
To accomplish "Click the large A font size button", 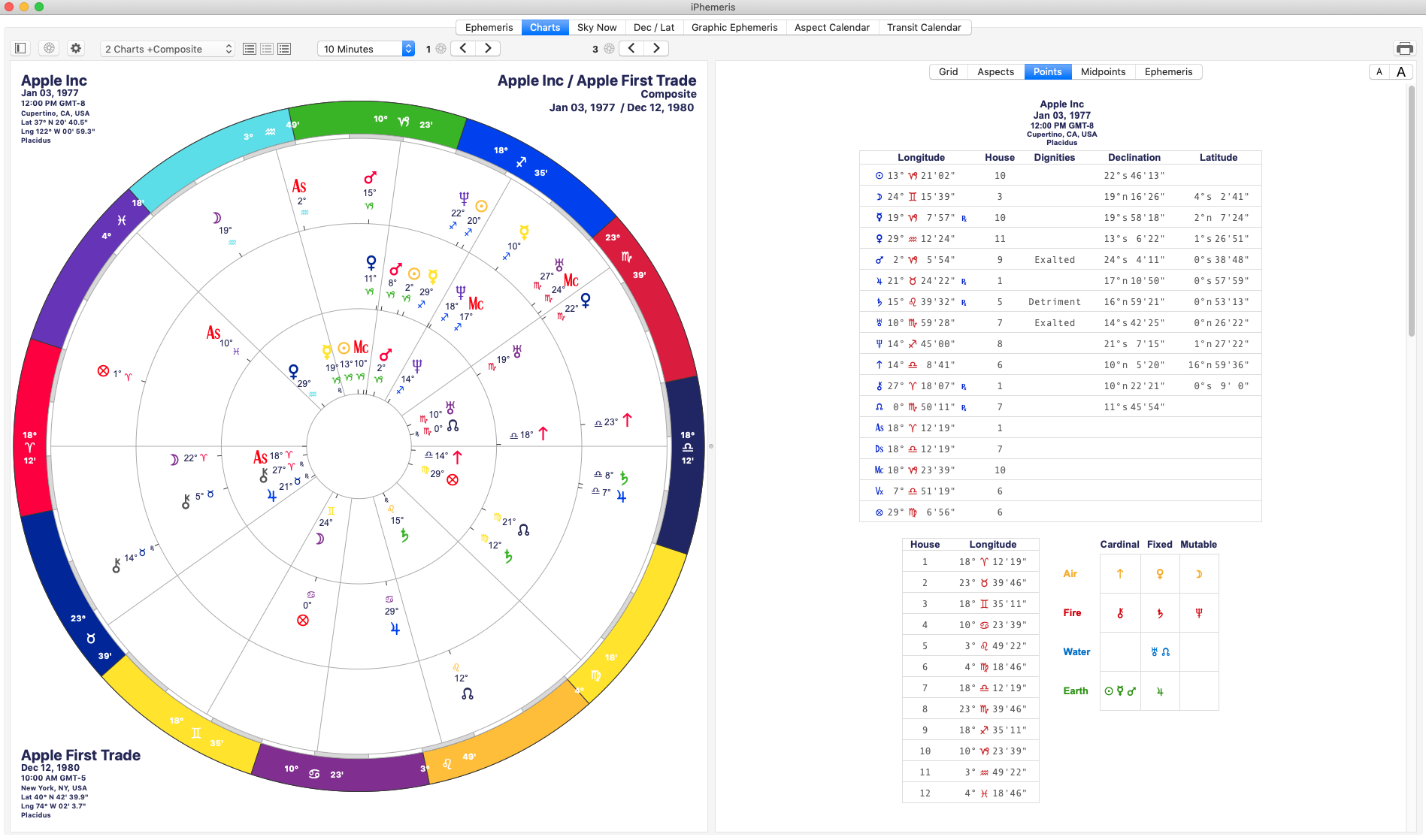I will point(1401,71).
